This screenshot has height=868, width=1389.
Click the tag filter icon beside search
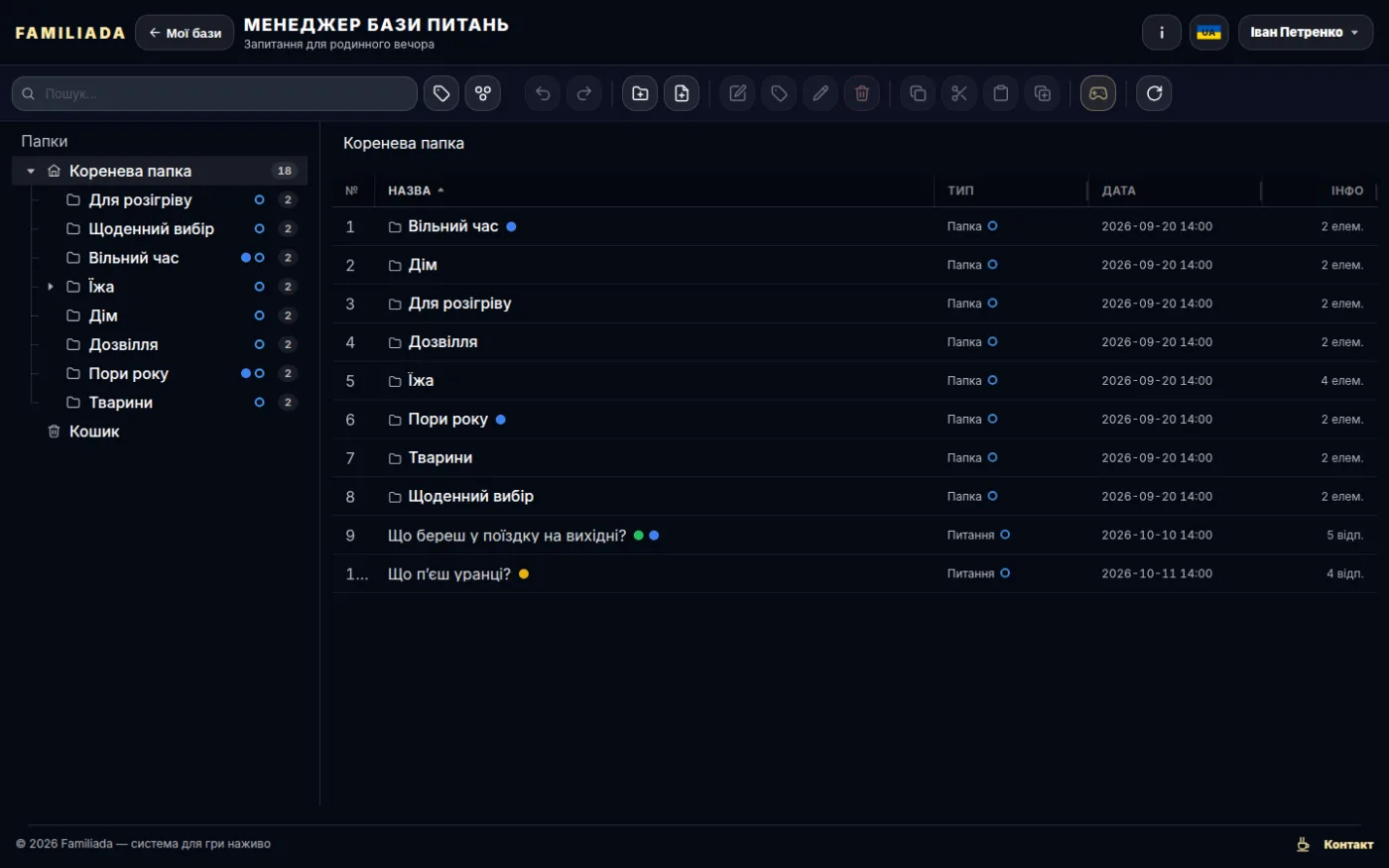[x=442, y=93]
